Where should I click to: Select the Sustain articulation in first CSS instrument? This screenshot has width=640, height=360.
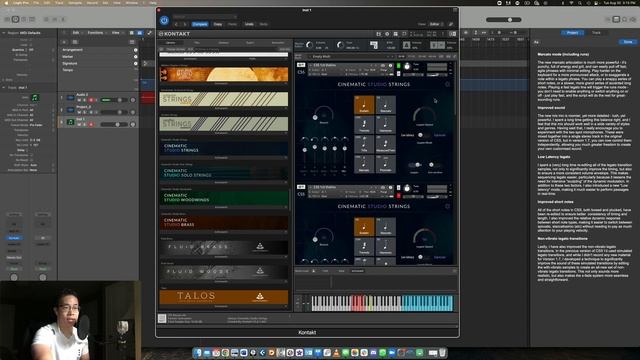(364, 105)
